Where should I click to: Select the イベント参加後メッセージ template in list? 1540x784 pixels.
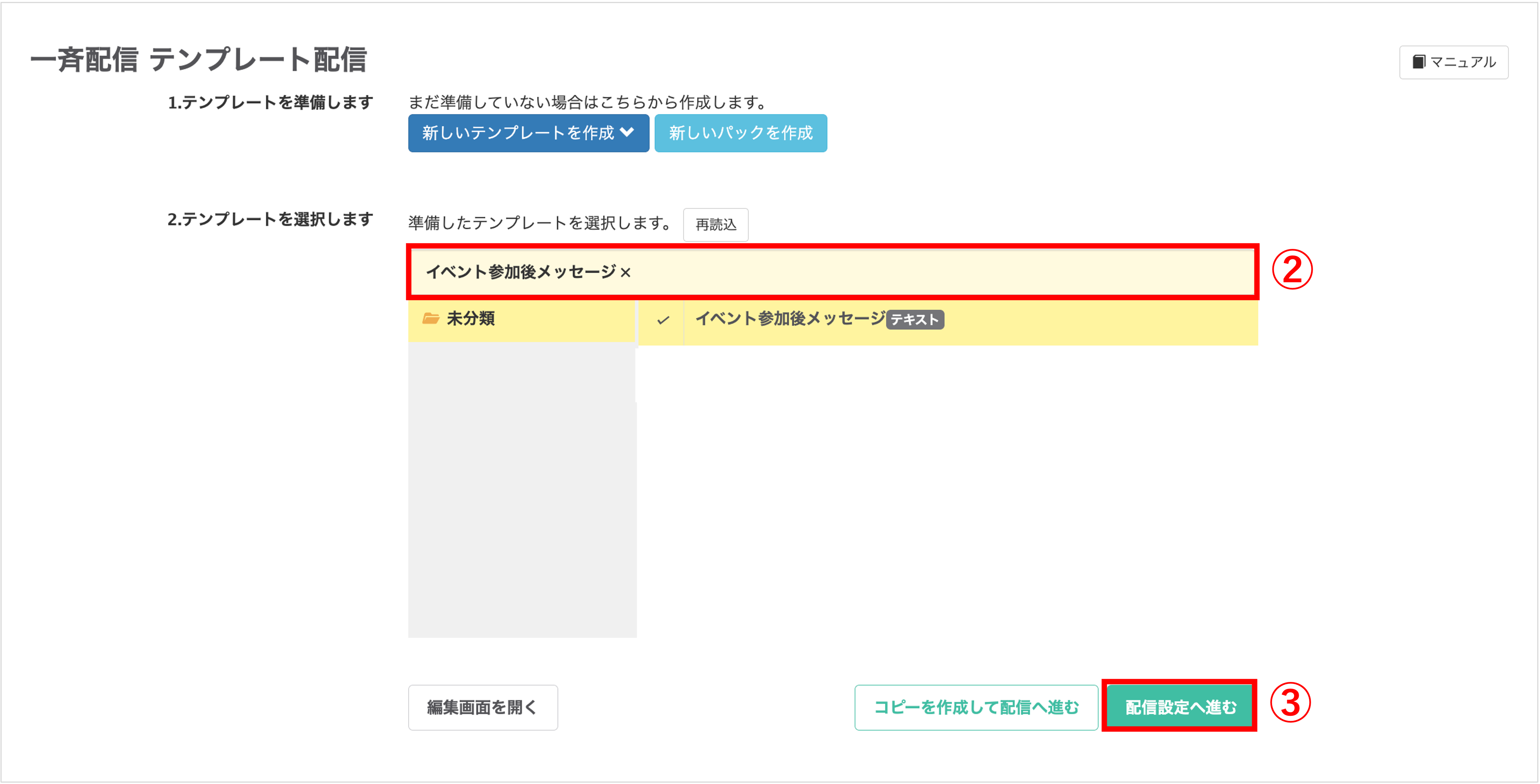tap(790, 319)
